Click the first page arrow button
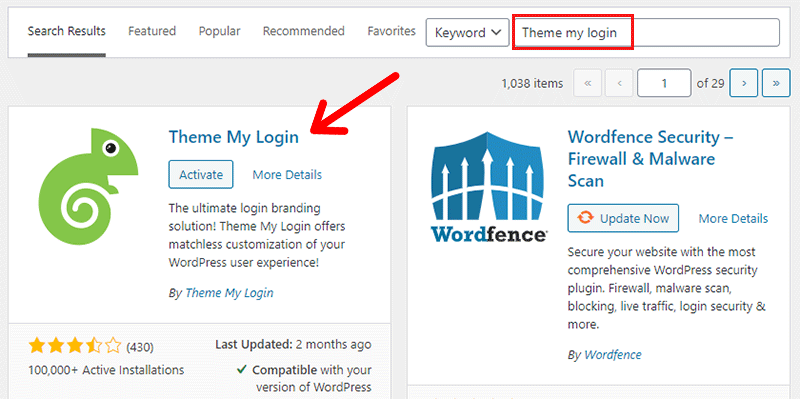This screenshot has width=800, height=399. (588, 83)
